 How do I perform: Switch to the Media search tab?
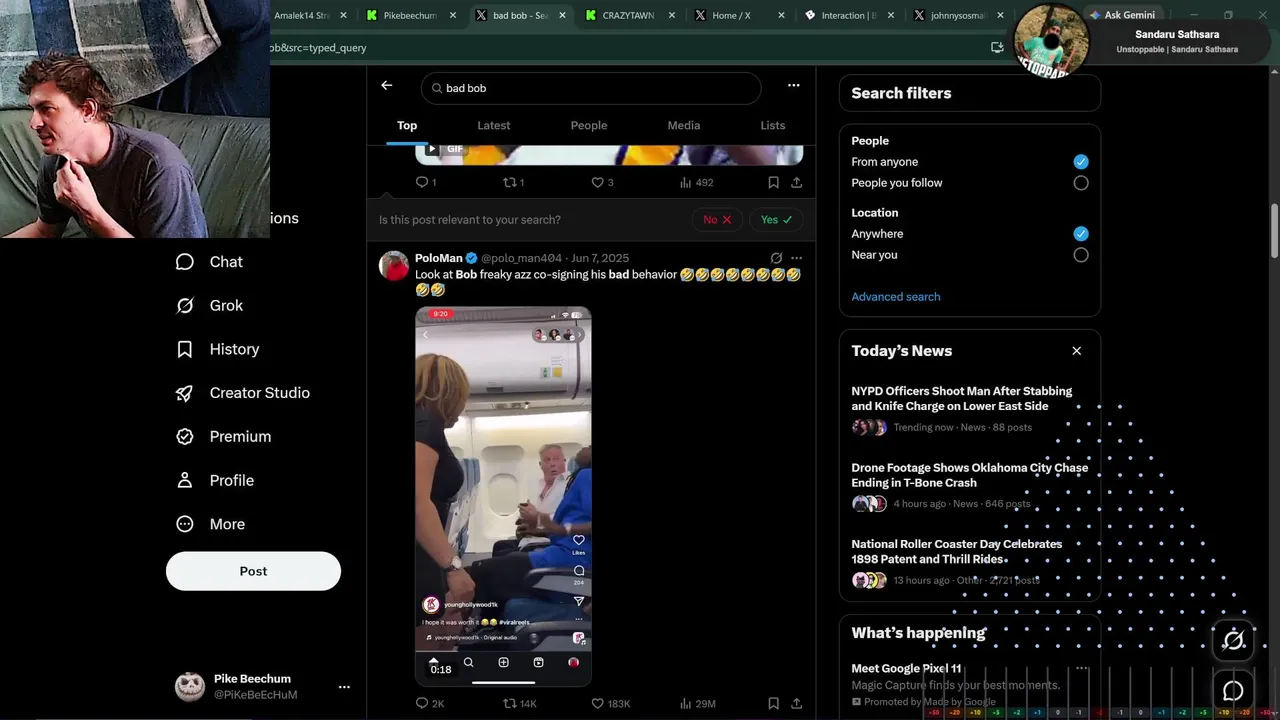coord(684,125)
